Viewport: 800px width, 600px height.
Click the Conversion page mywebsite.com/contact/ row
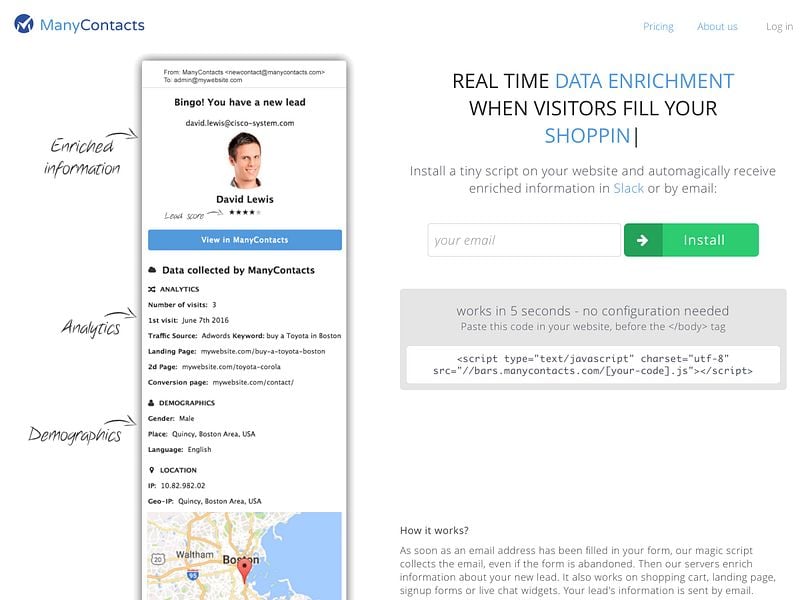tap(221, 383)
